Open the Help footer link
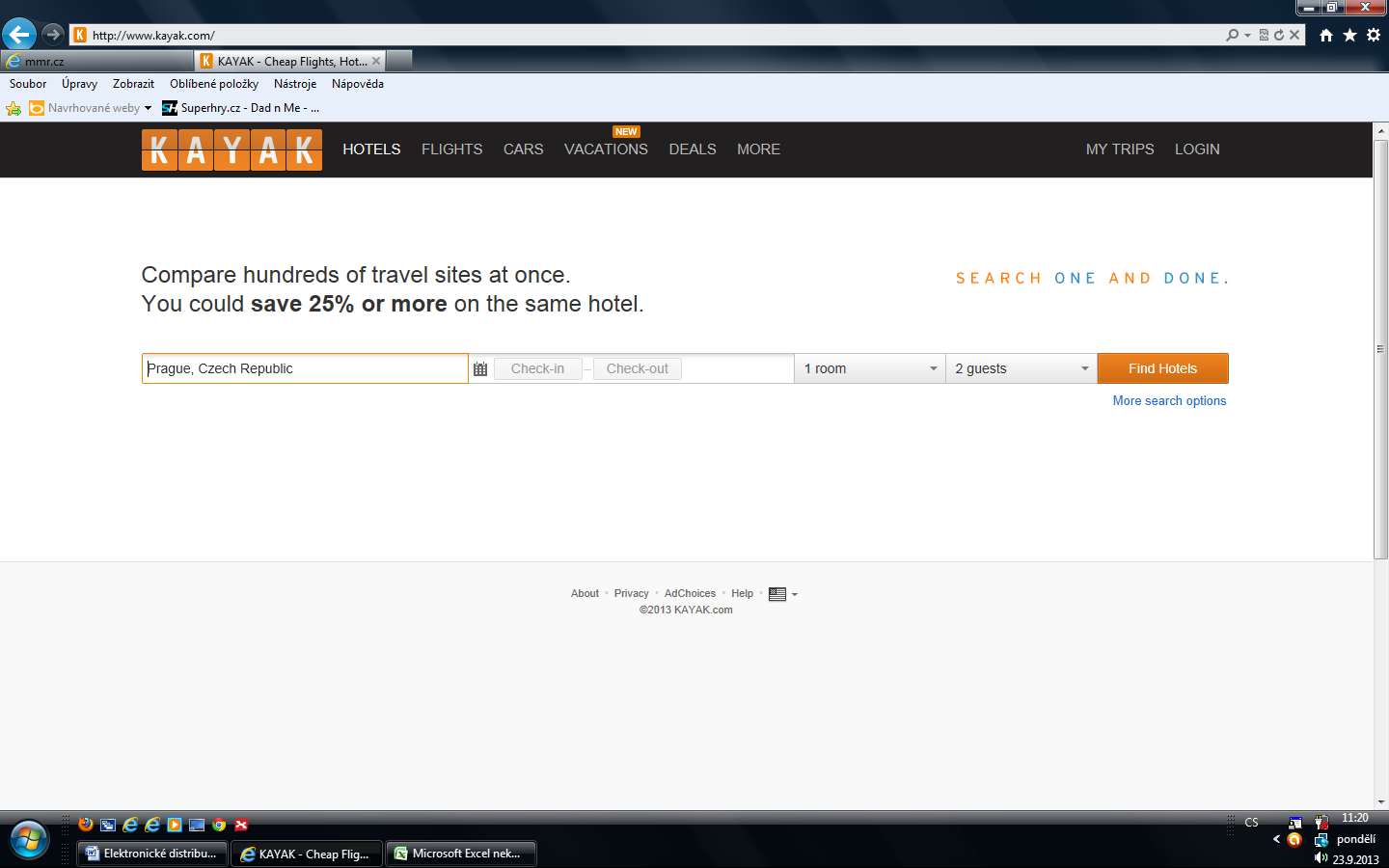The height and width of the screenshot is (868, 1389). click(742, 593)
